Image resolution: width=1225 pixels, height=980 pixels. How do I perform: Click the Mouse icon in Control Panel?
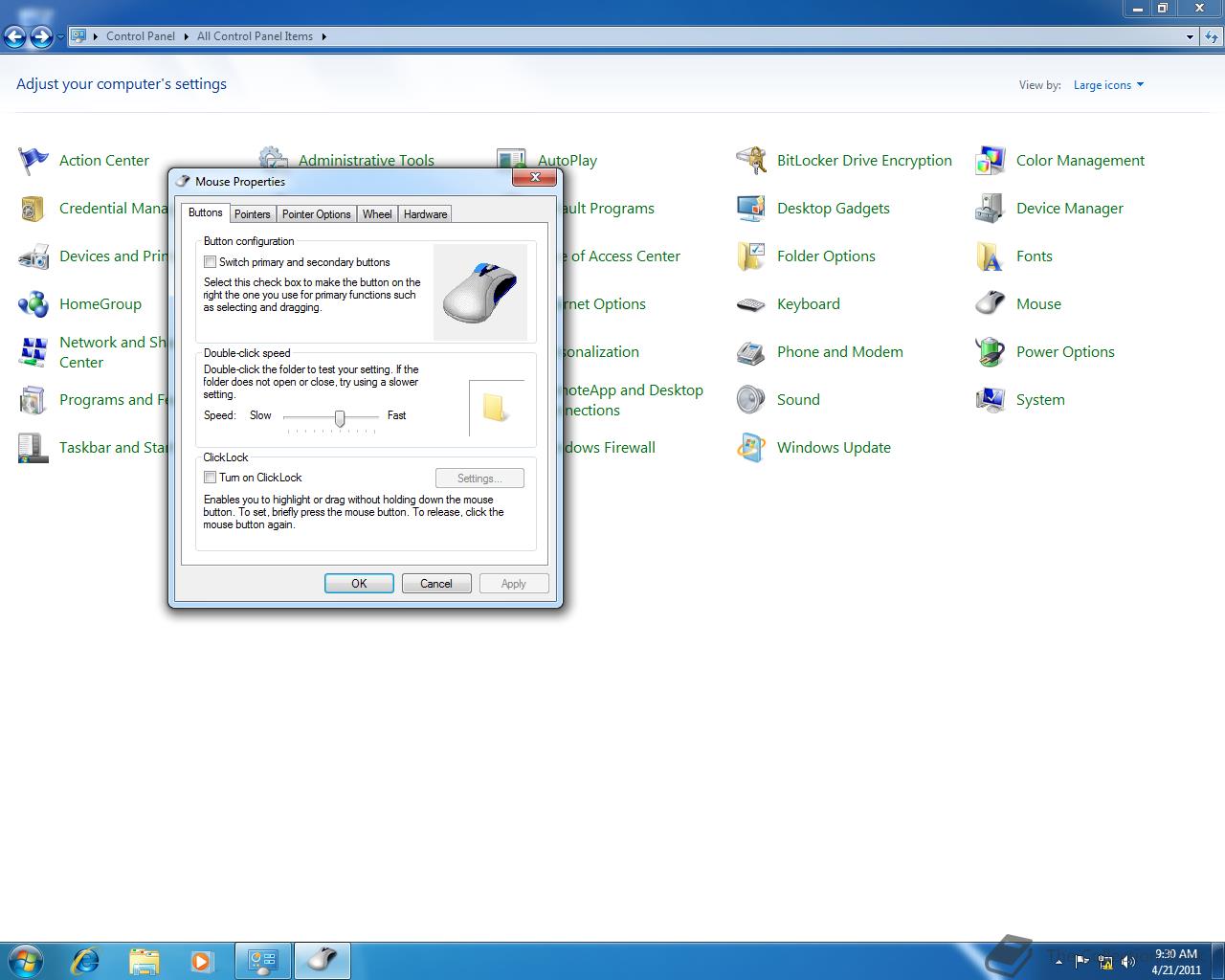tap(991, 304)
